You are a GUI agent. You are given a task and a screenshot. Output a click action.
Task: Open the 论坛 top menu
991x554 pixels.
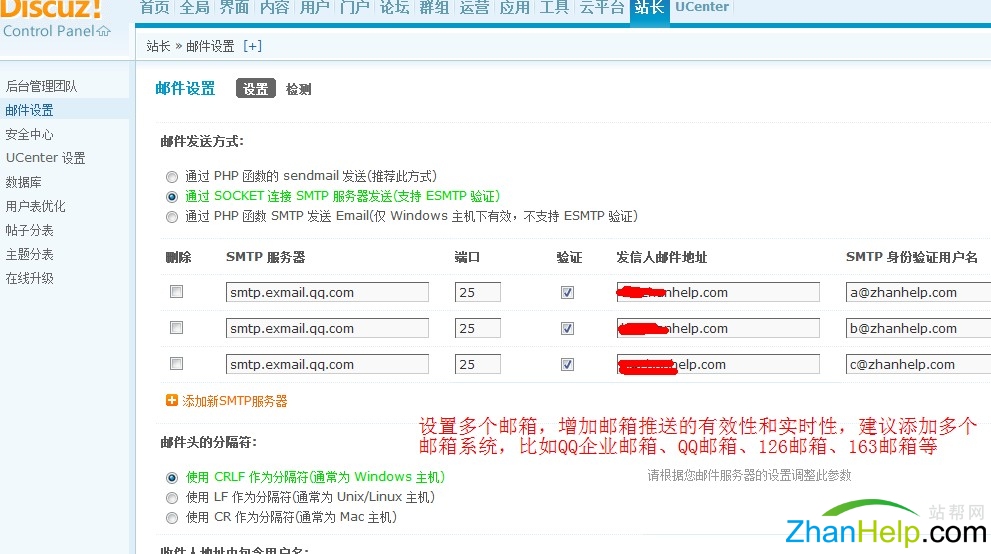coord(394,7)
